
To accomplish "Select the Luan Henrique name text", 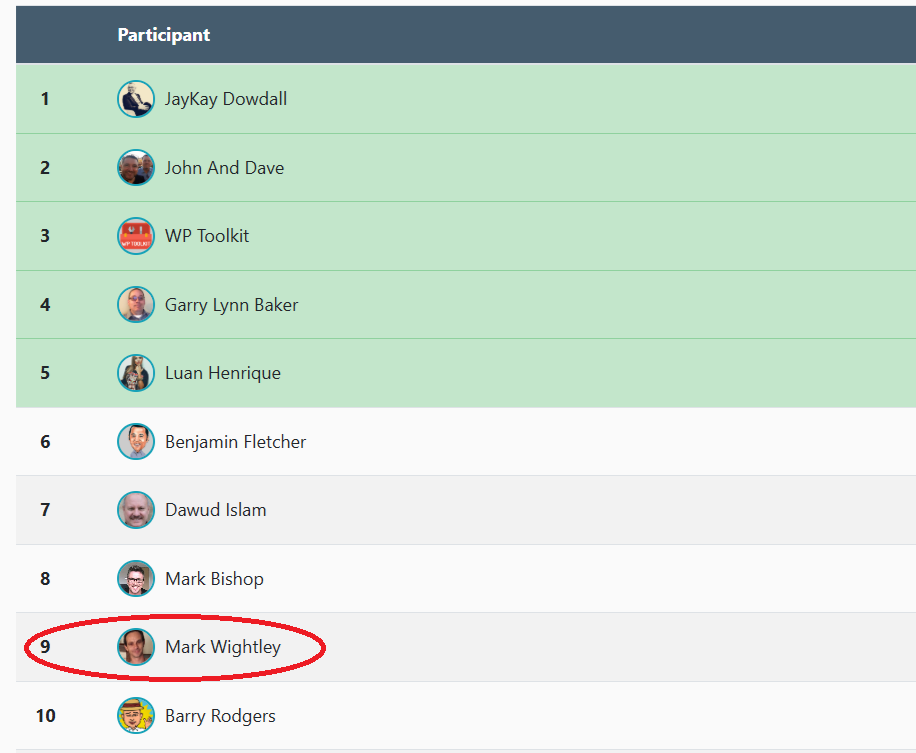I will (x=223, y=373).
